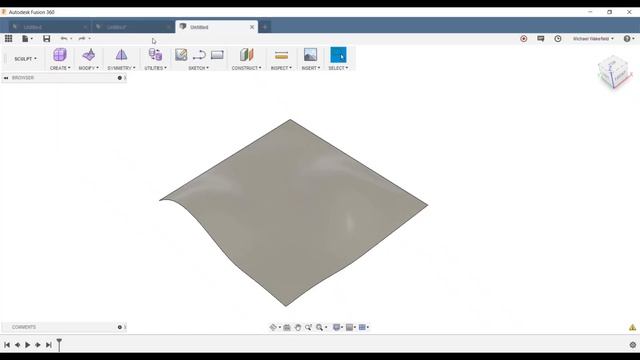The width and height of the screenshot is (640, 360).
Task: Select the sketch Rectangle tool icon
Action: (x=217, y=55)
